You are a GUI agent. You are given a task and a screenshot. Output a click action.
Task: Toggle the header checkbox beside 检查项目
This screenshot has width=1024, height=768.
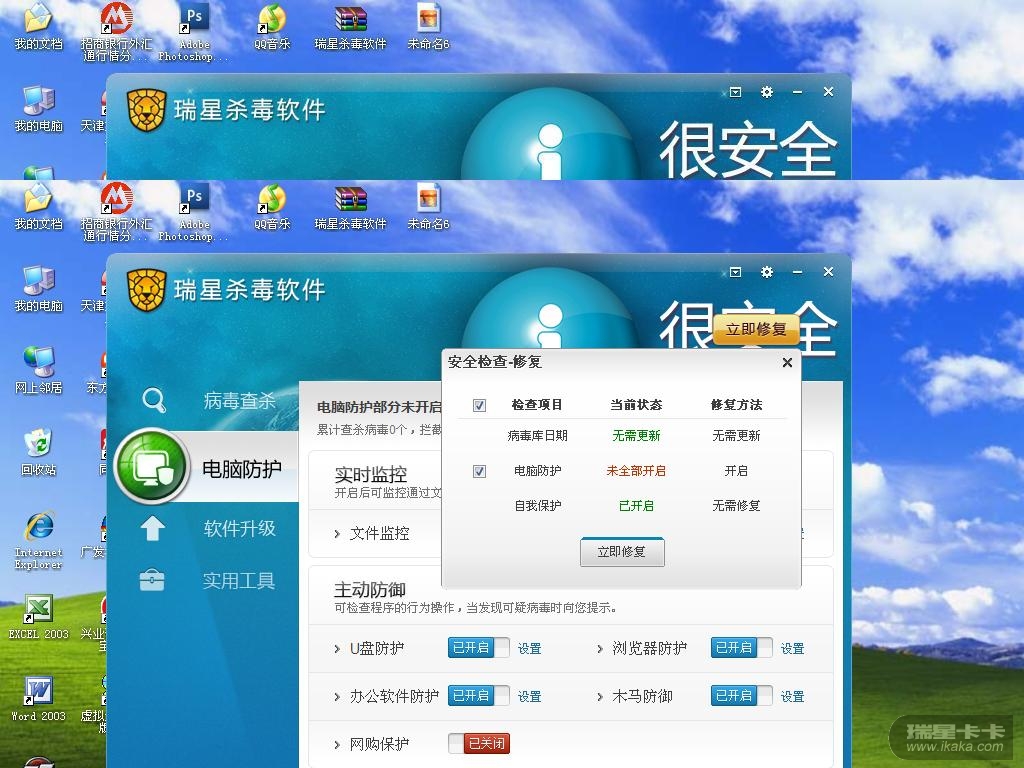(x=479, y=406)
